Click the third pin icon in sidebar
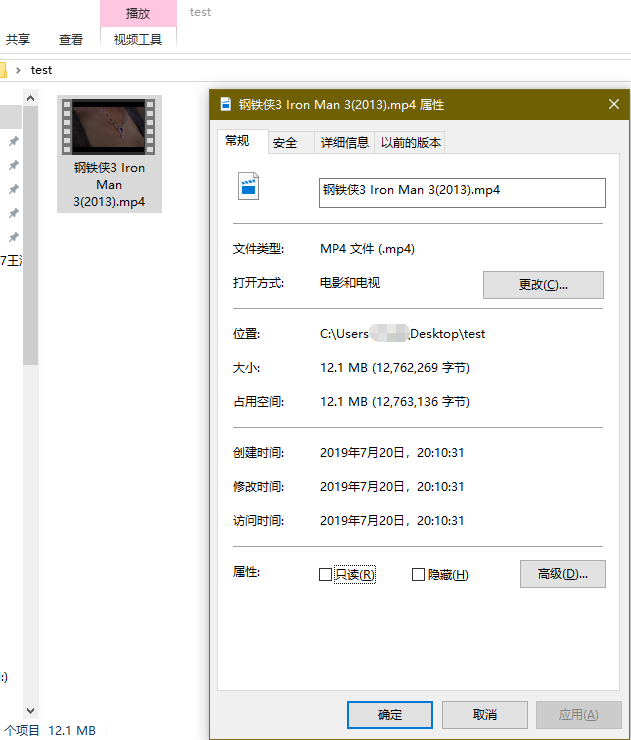Screen dimensions: 631x740 pyautogui.click(x=14, y=189)
